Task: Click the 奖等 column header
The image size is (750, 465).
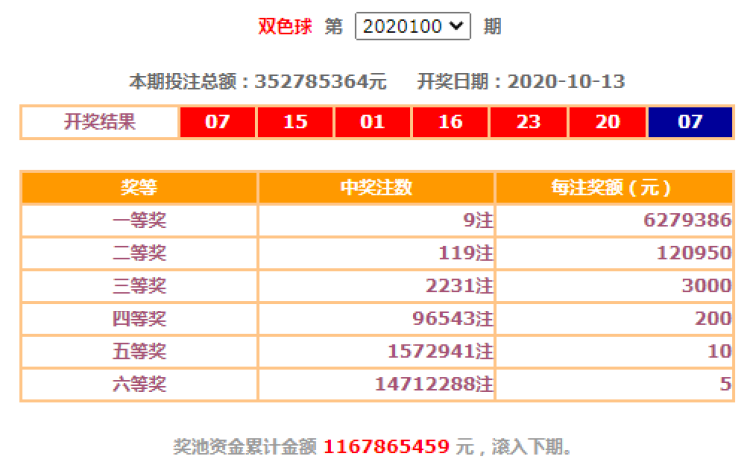Action: [x=139, y=188]
